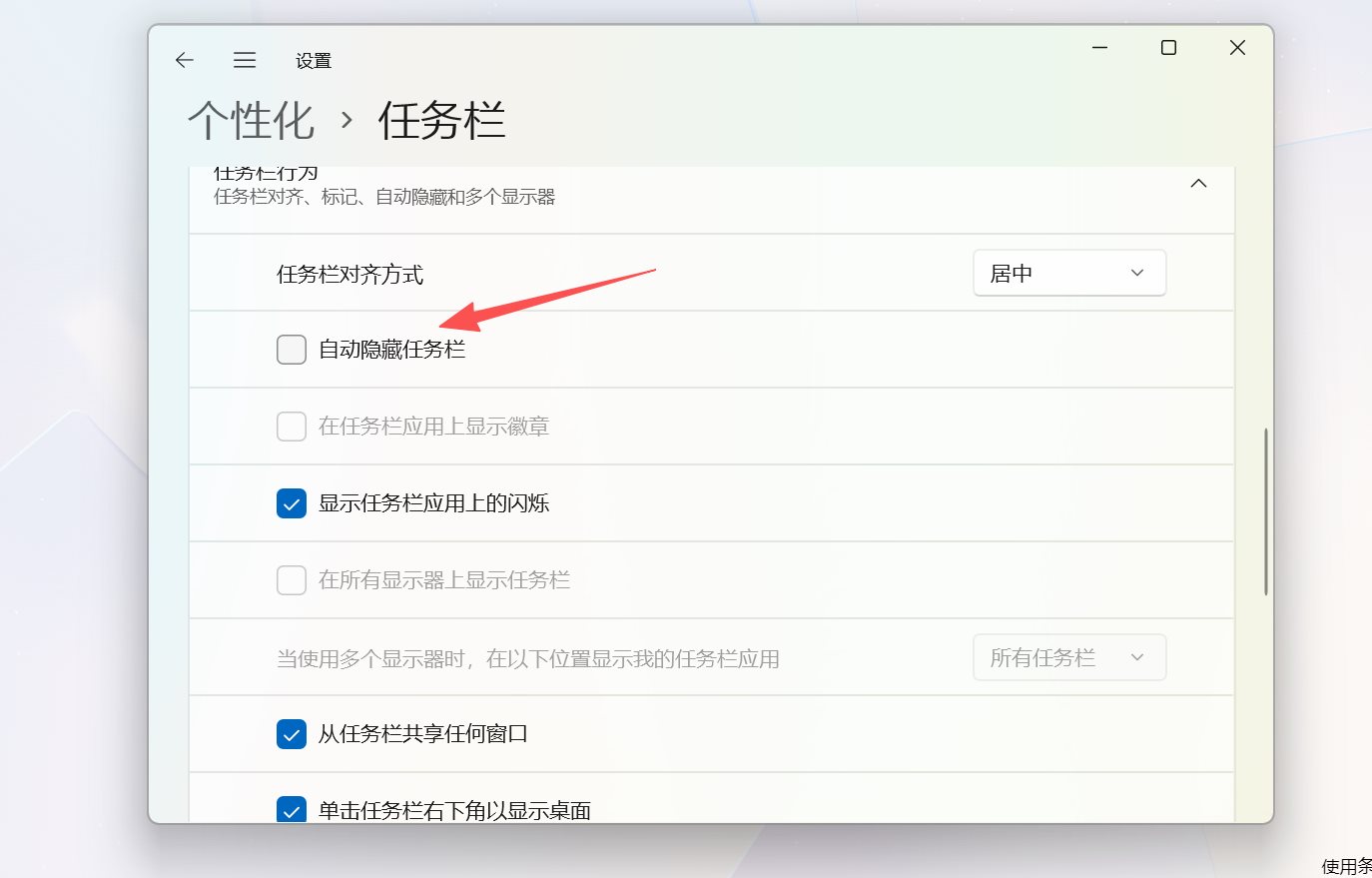1372x878 pixels.
Task: Click the back arrow in Settings
Action: pyautogui.click(x=184, y=60)
